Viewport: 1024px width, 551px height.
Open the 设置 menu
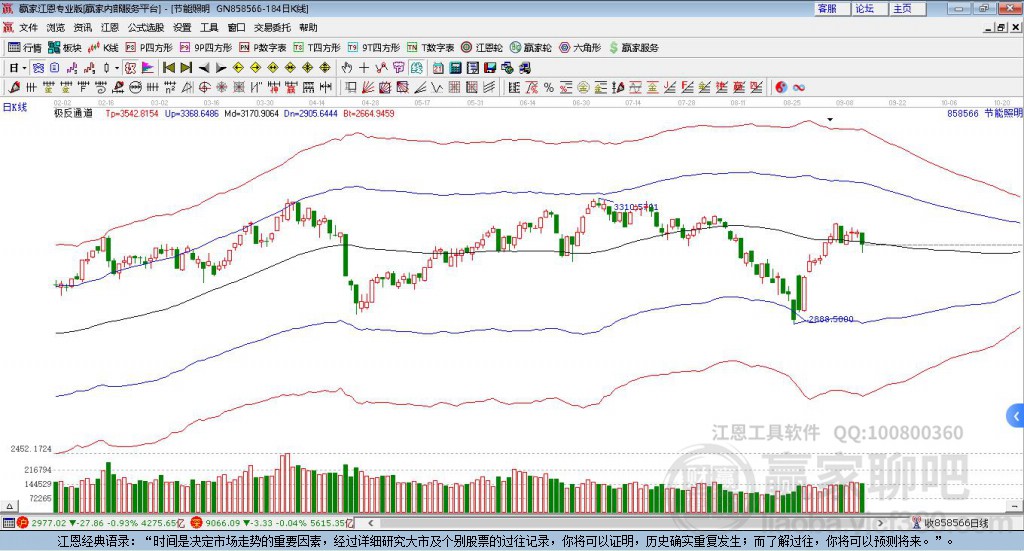click(182, 27)
